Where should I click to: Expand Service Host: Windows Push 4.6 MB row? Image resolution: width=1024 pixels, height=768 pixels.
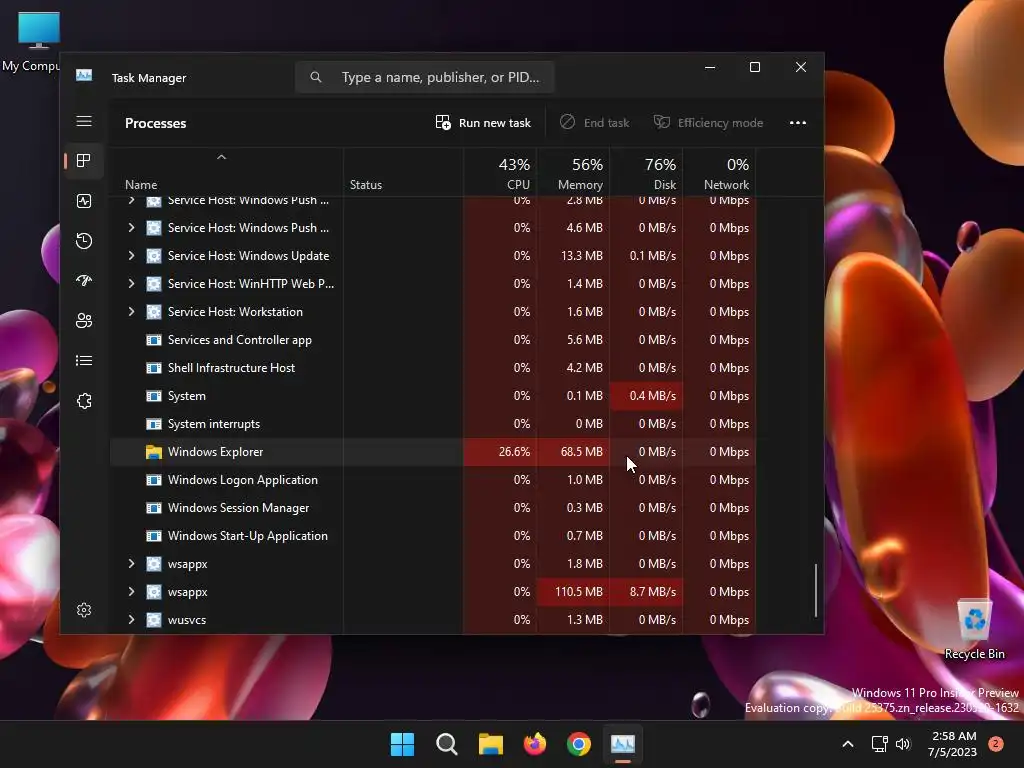click(x=131, y=227)
